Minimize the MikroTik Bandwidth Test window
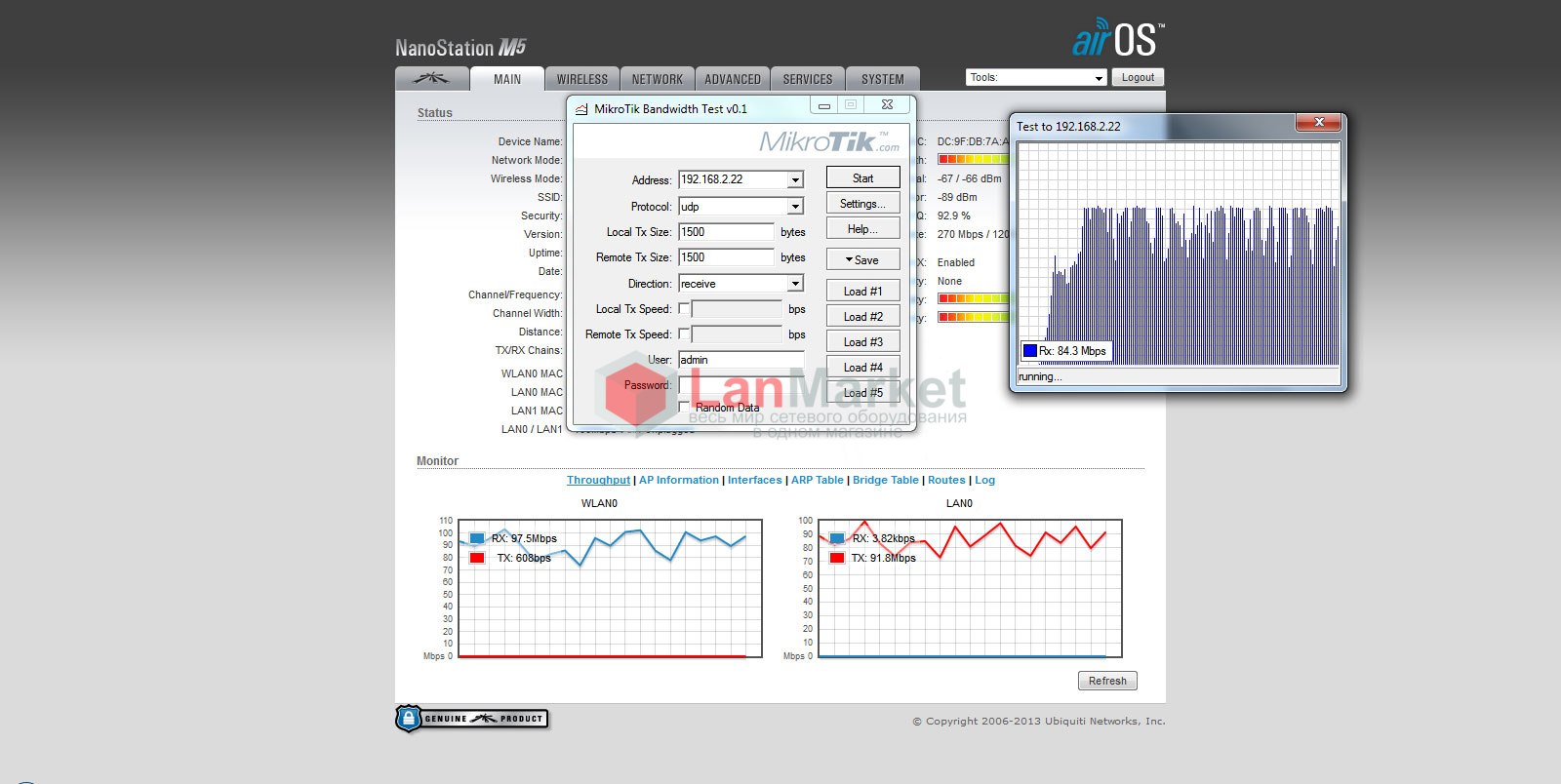The height and width of the screenshot is (784, 1561). point(824,105)
